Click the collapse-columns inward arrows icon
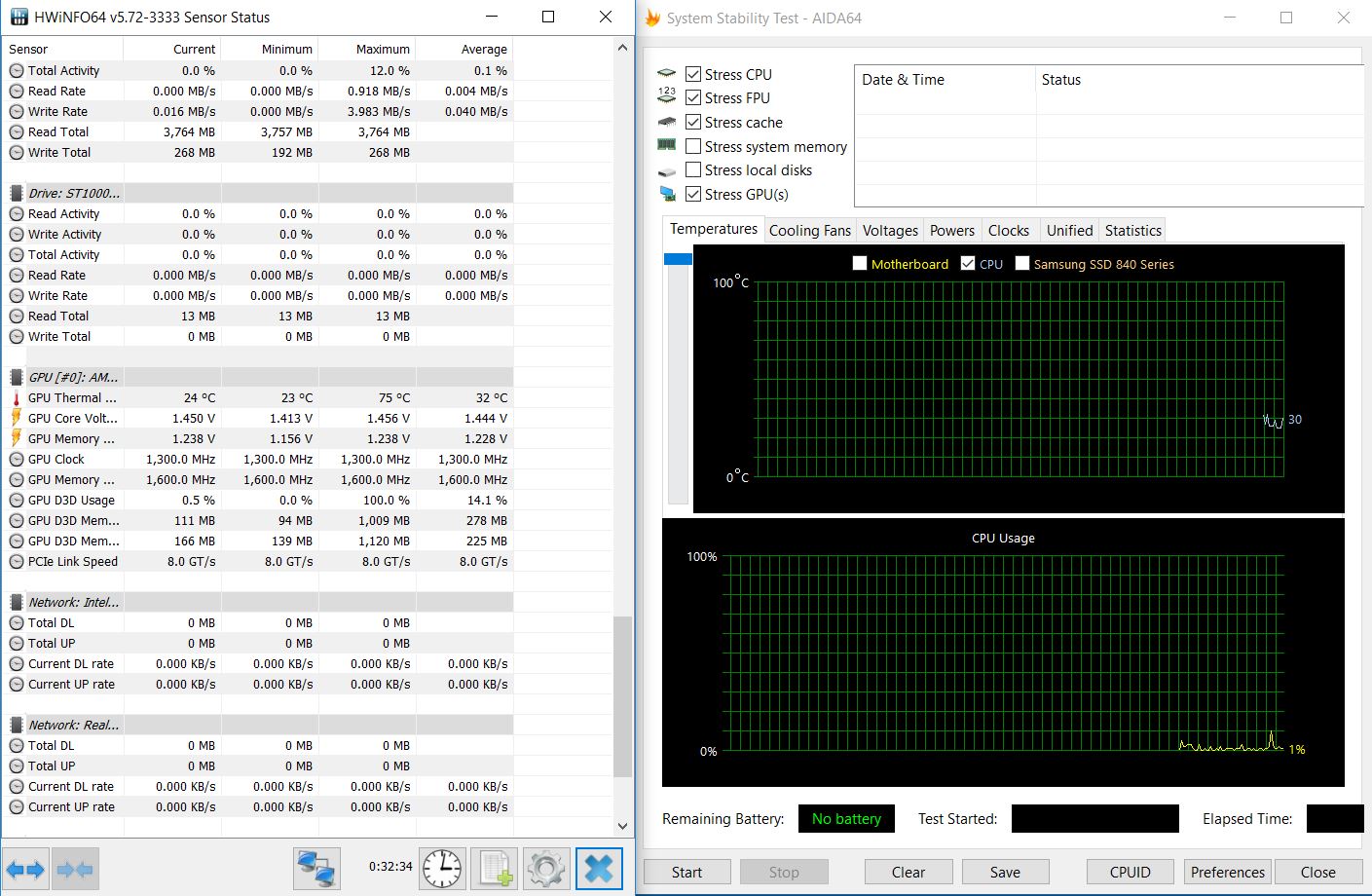1372x896 pixels. tap(75, 869)
